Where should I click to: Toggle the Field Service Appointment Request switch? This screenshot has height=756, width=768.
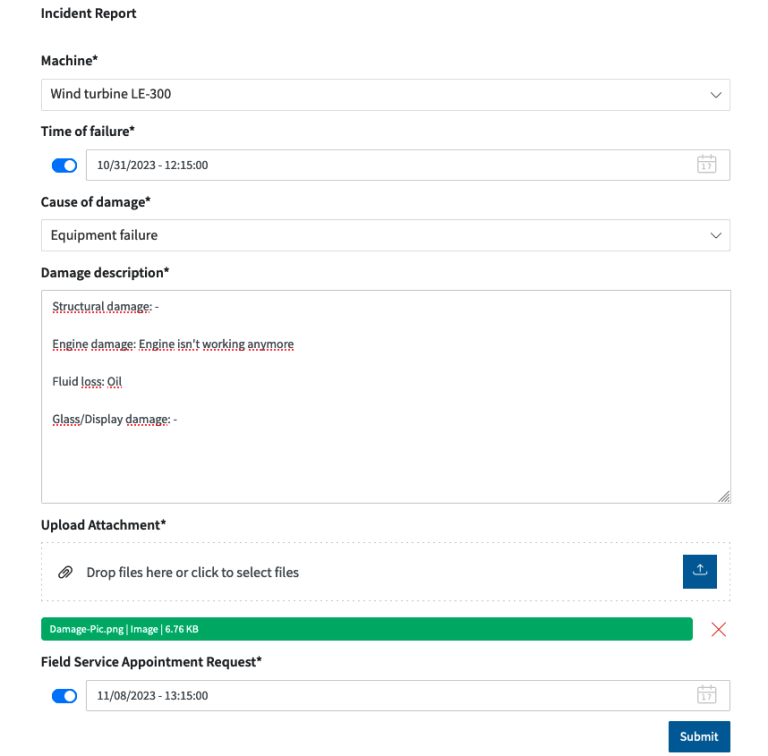tap(64, 695)
